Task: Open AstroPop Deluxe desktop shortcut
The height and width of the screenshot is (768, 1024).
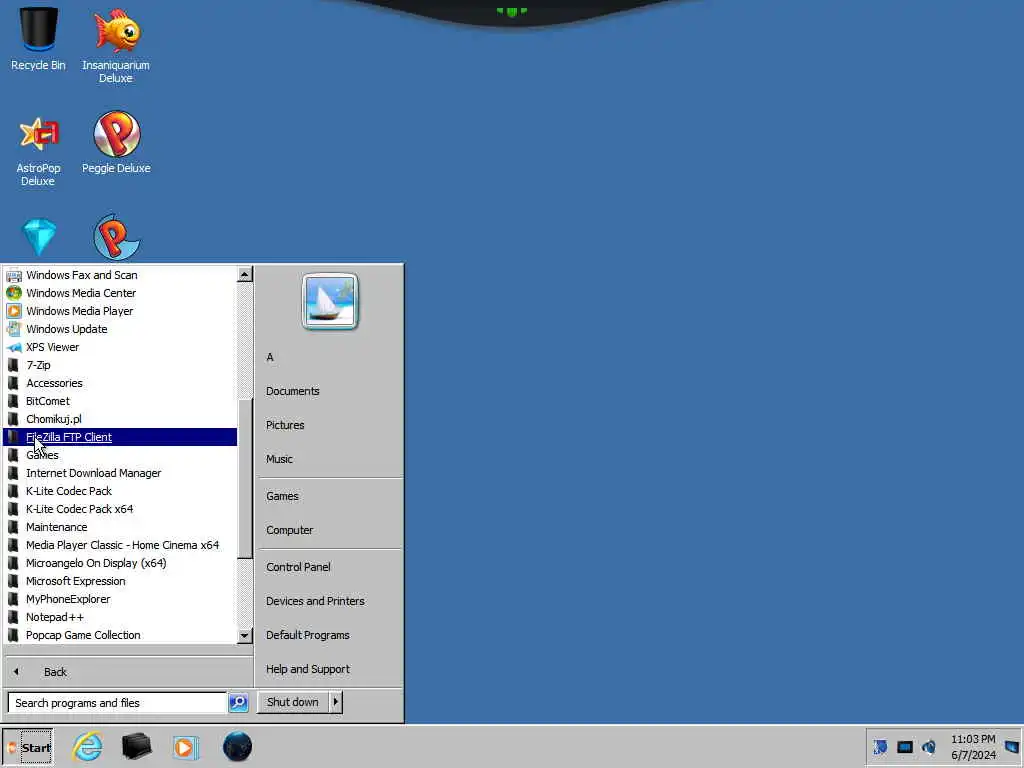Action: pyautogui.click(x=39, y=151)
